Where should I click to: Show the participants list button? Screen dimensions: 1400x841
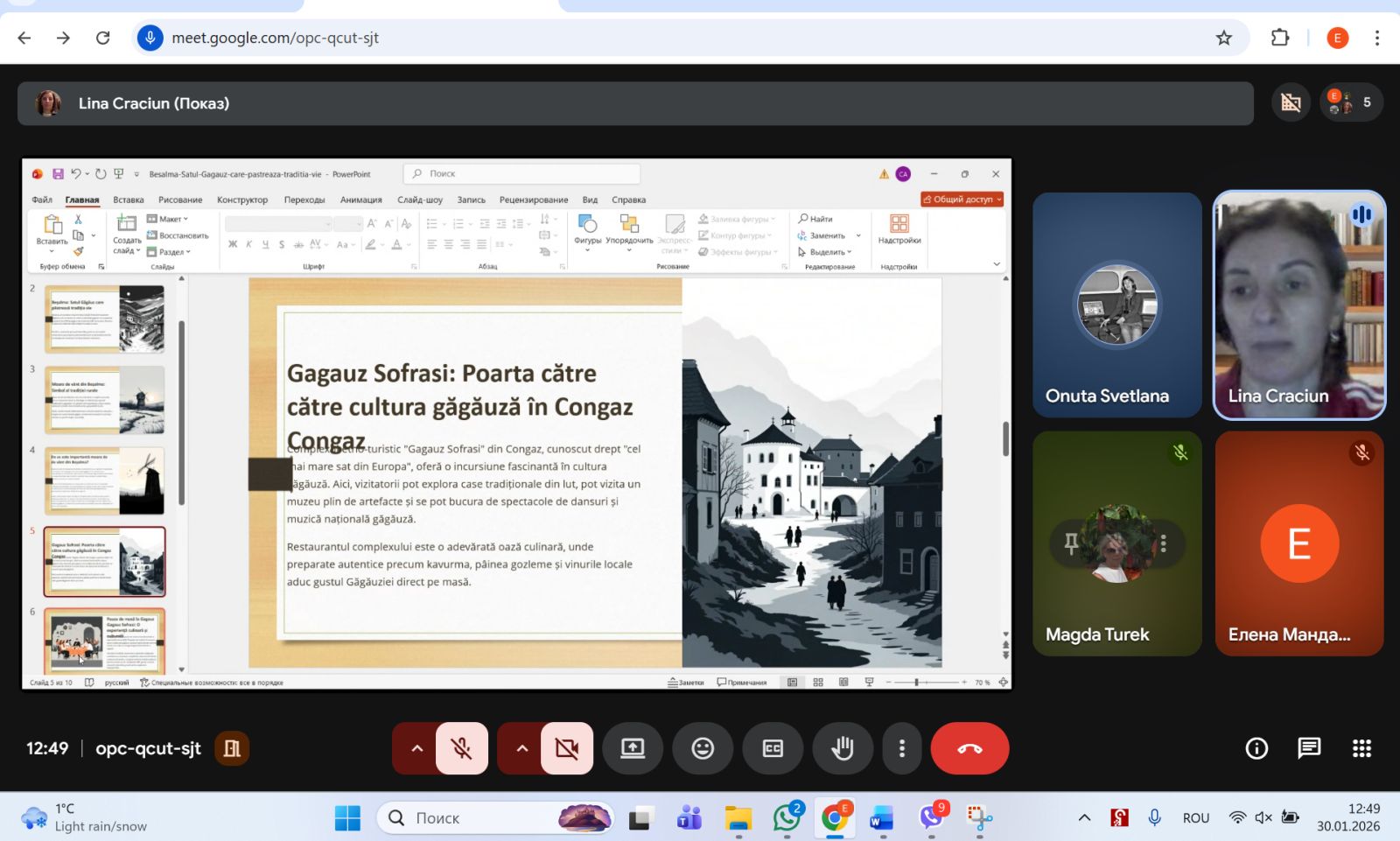coord(1351,102)
